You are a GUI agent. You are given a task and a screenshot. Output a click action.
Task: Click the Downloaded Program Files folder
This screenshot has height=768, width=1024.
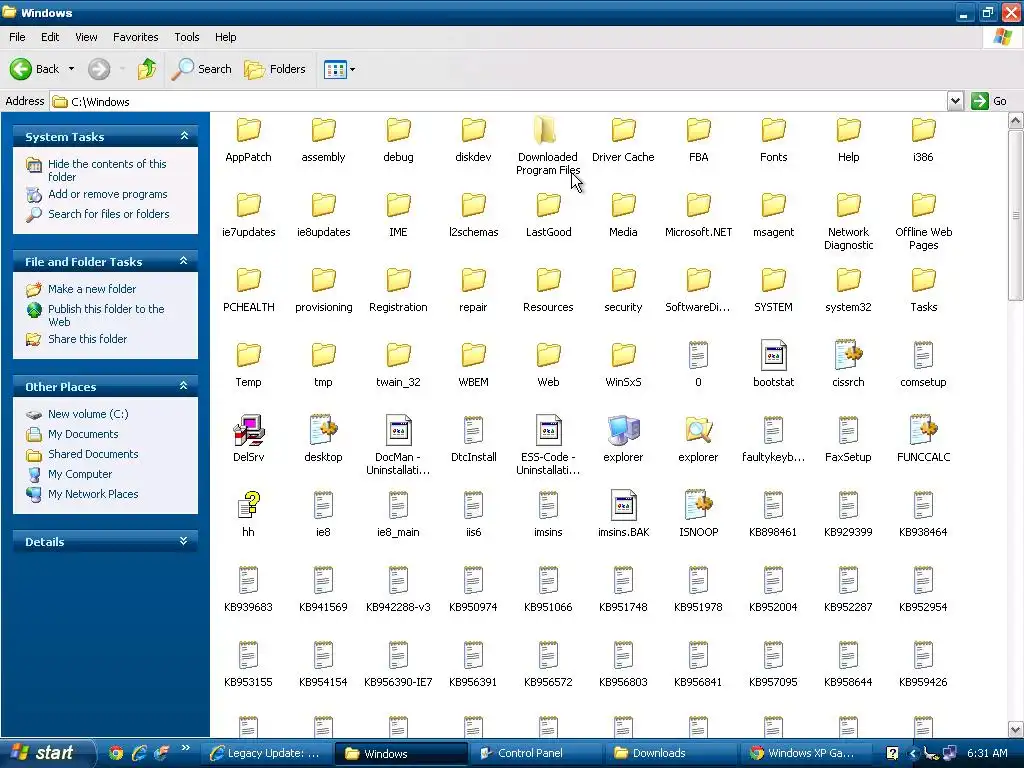548,145
